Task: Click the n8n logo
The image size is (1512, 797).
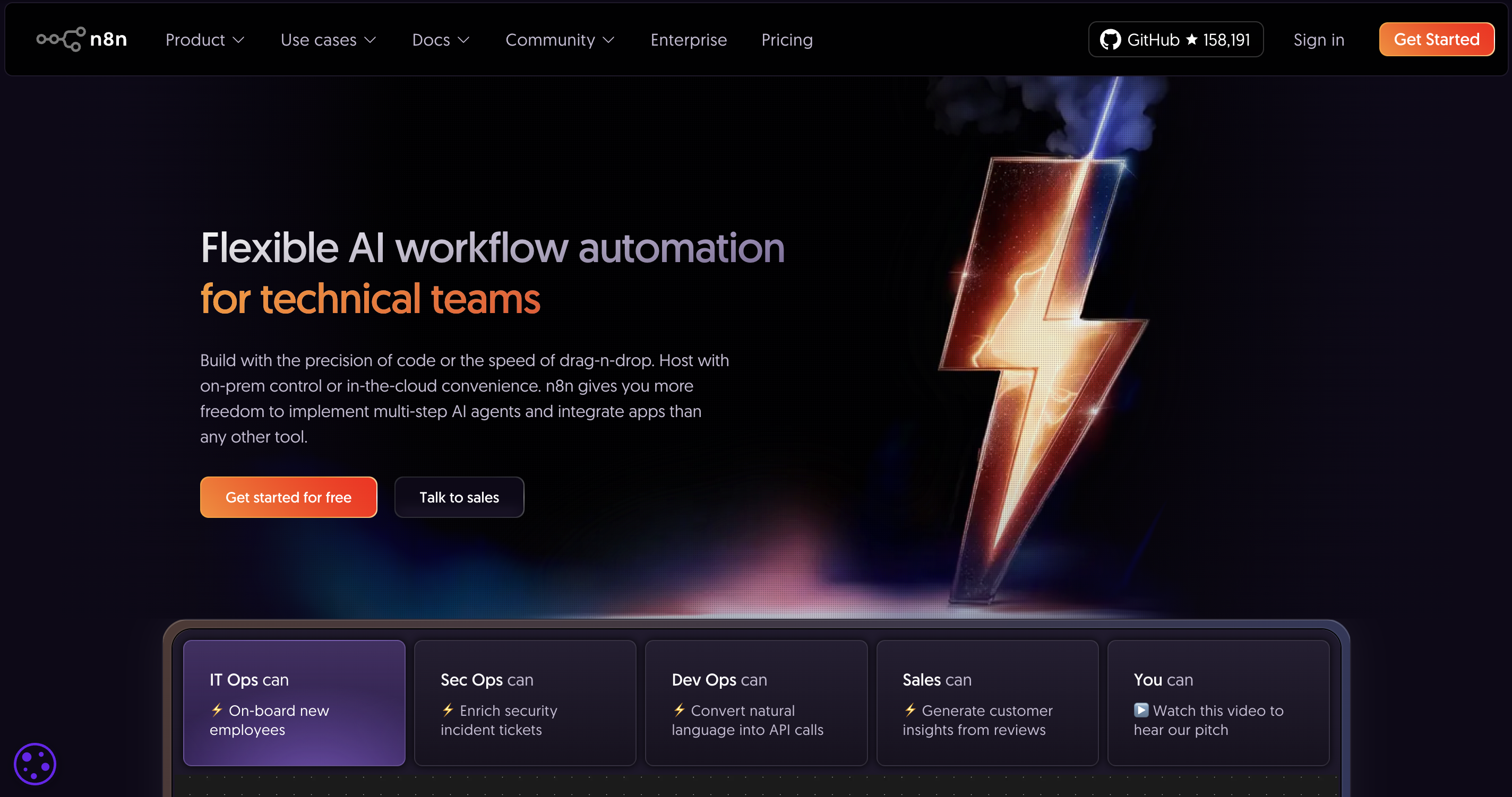Action: coord(82,39)
